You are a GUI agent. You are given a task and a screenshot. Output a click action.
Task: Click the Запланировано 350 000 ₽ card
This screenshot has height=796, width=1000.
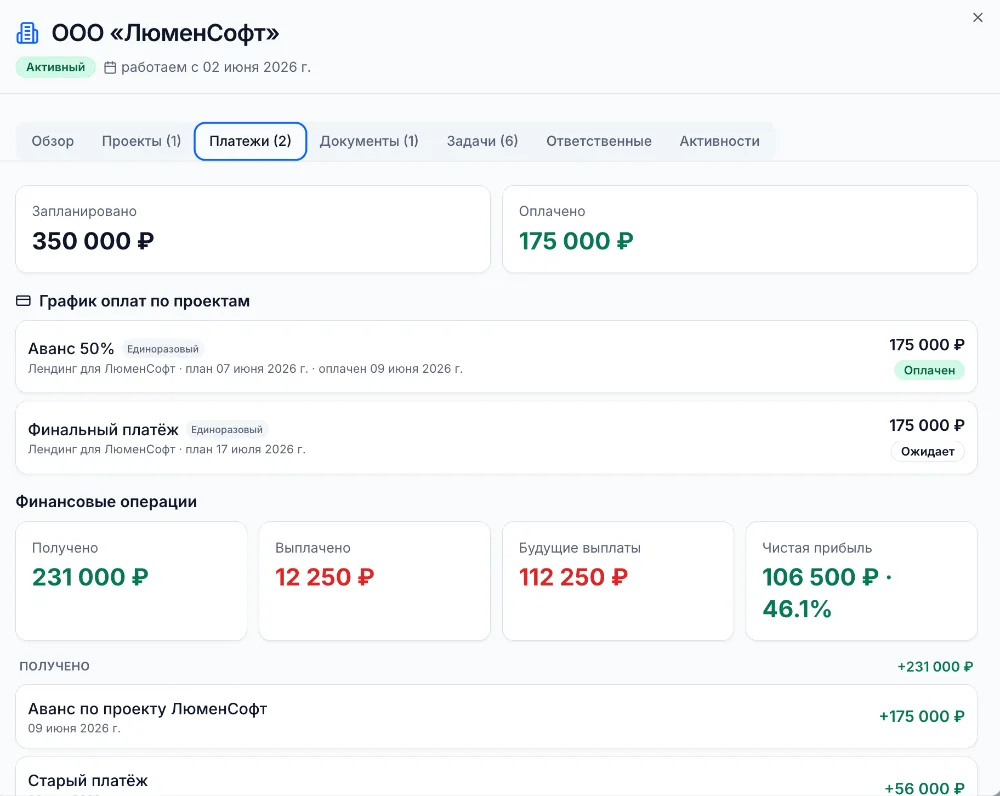[253, 229]
